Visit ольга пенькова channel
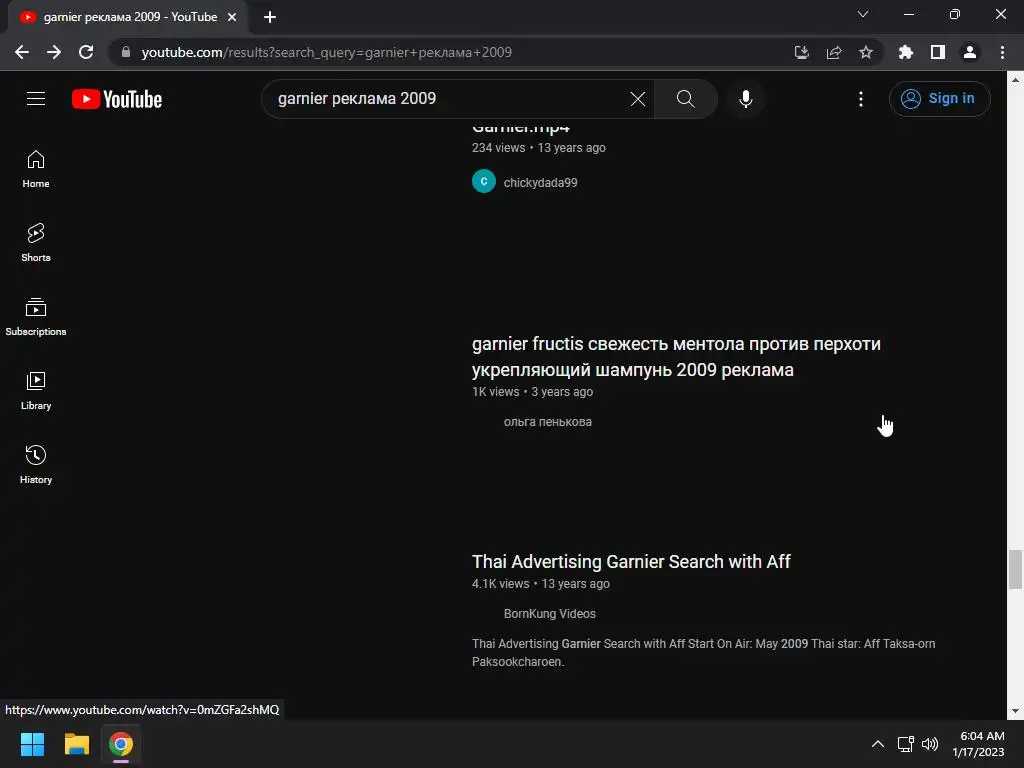 click(x=547, y=422)
